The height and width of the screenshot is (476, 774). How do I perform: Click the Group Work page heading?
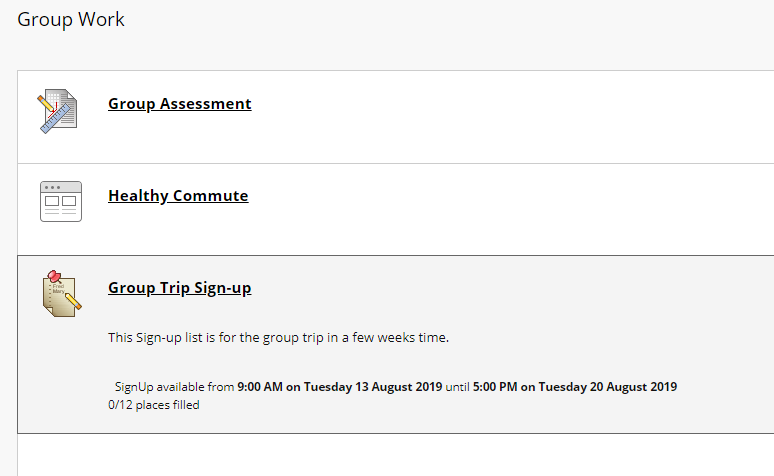tap(71, 20)
